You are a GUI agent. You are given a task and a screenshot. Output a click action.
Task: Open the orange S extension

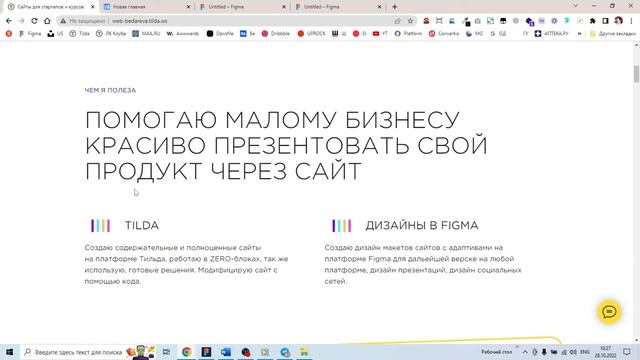tap(426, 21)
